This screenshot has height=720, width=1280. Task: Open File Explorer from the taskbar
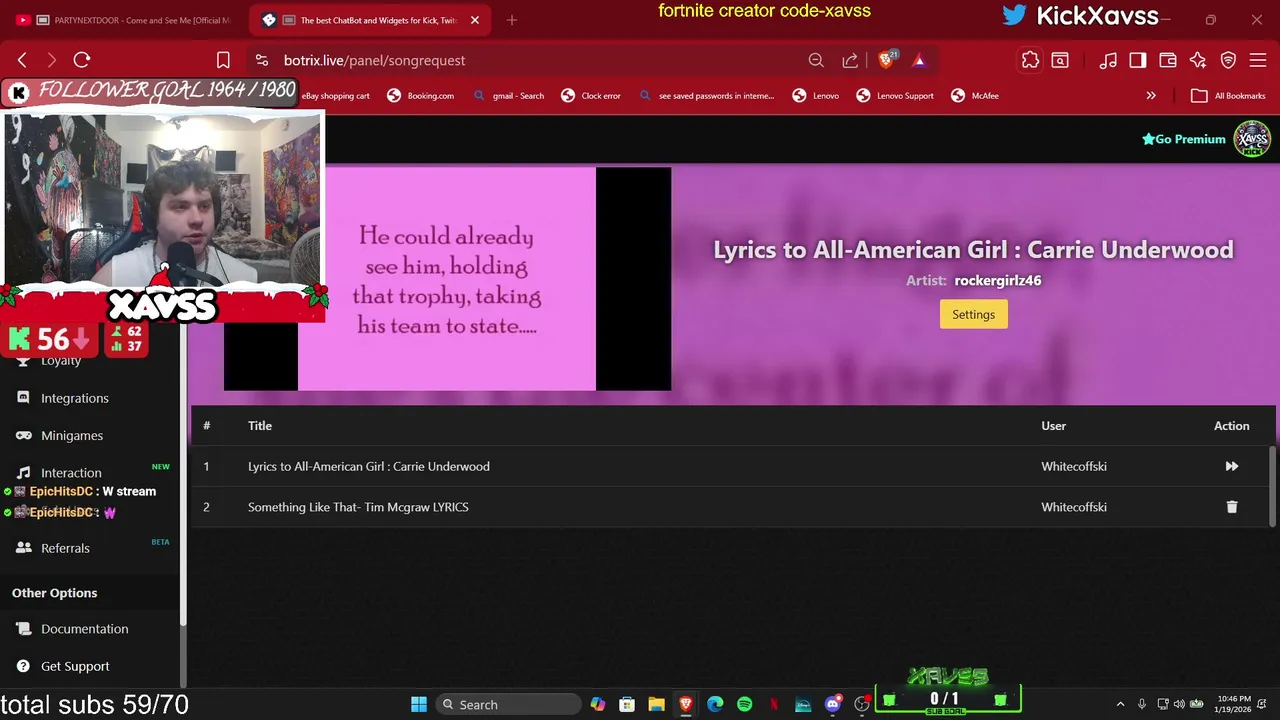656,704
